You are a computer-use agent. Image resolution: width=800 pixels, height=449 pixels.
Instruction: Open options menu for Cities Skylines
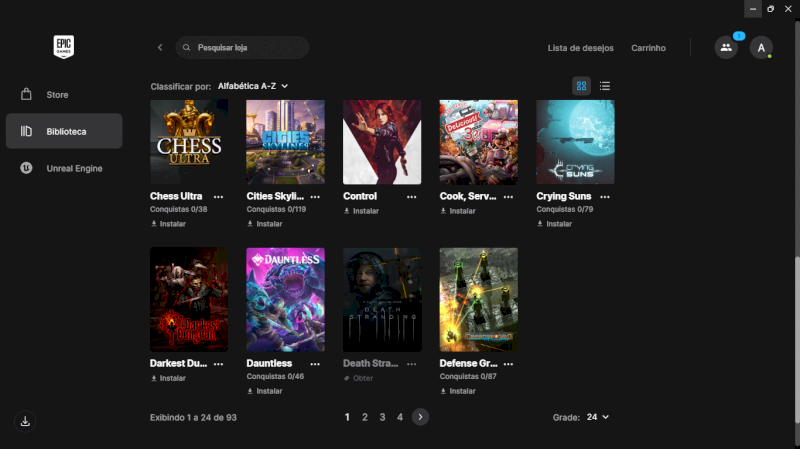pos(315,197)
